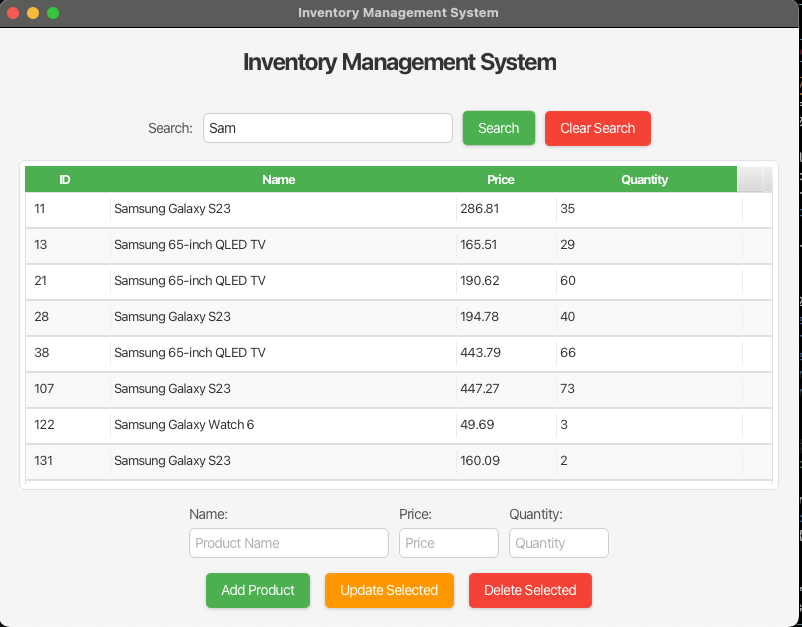Click the price cell 447.27
Image resolution: width=802 pixels, height=627 pixels.
click(x=506, y=389)
